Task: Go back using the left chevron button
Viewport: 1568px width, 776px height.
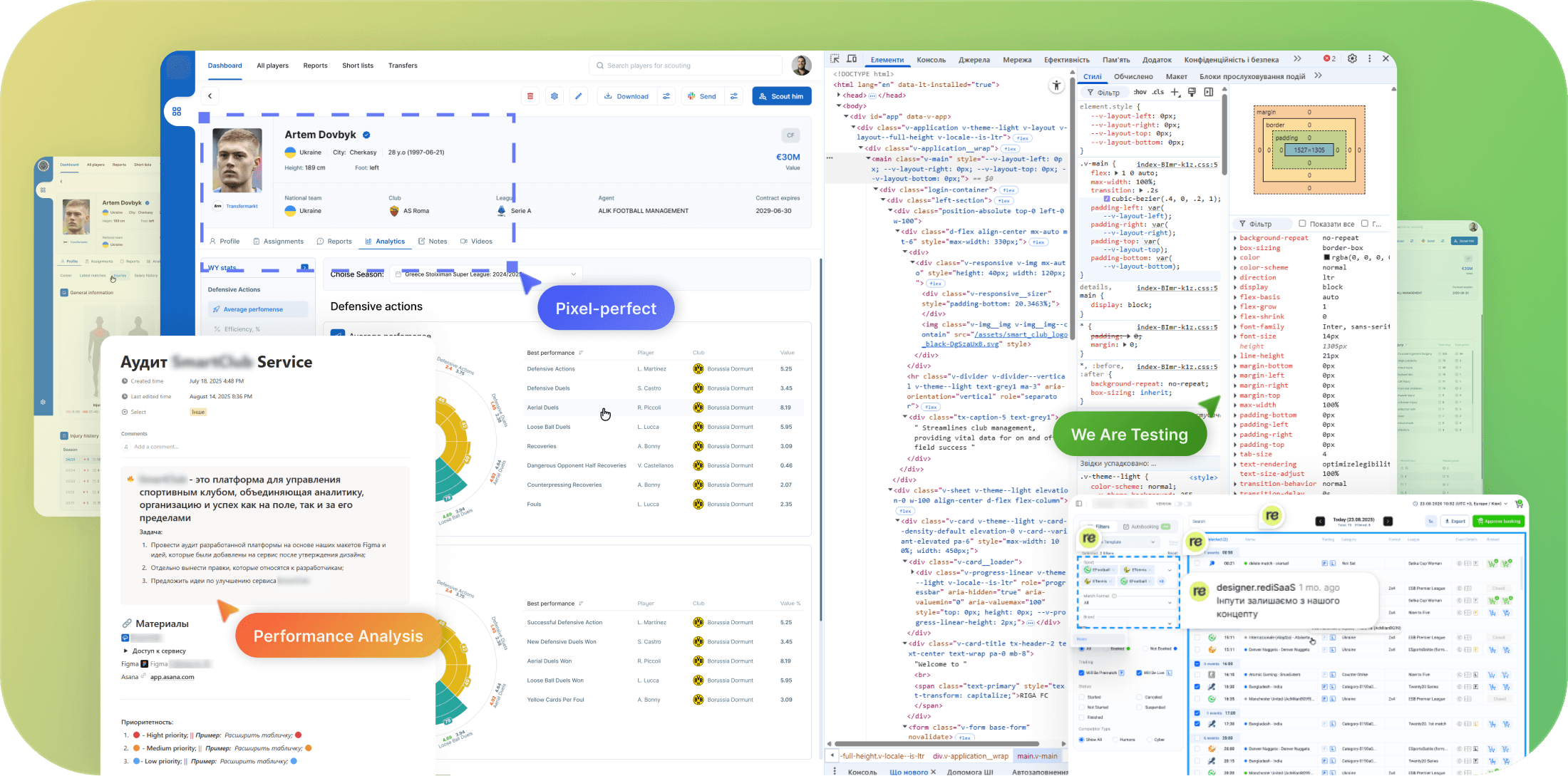Action: tap(210, 96)
